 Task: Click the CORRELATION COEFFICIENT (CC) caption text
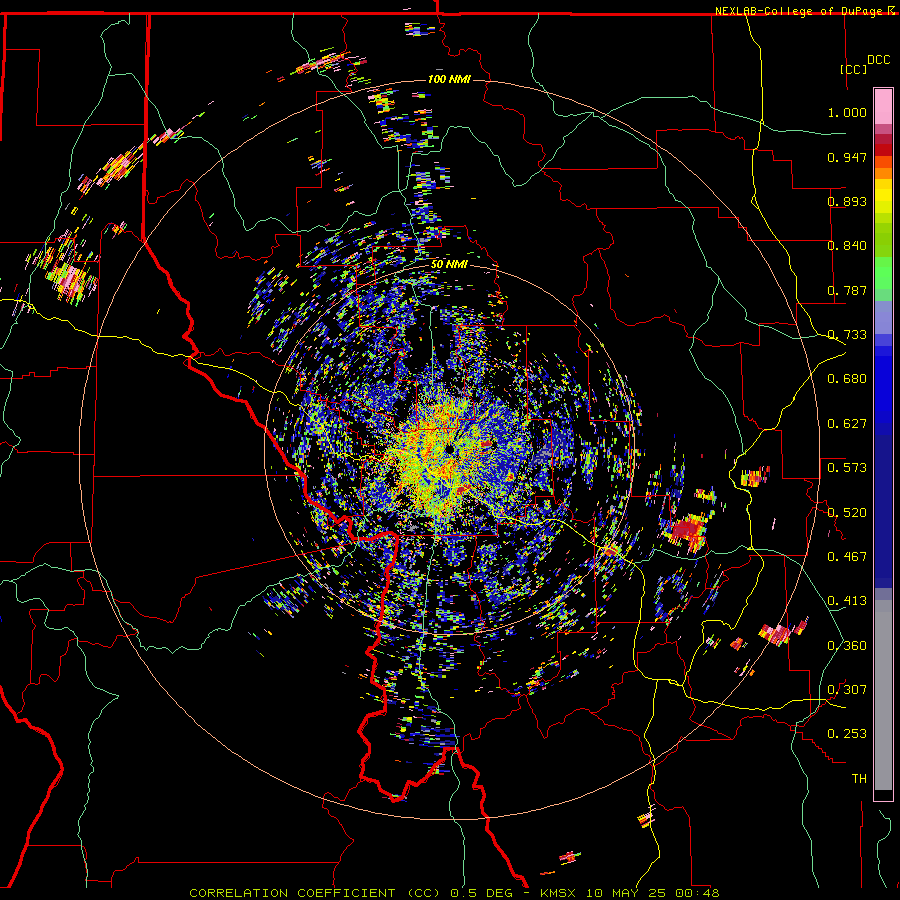tap(315, 893)
